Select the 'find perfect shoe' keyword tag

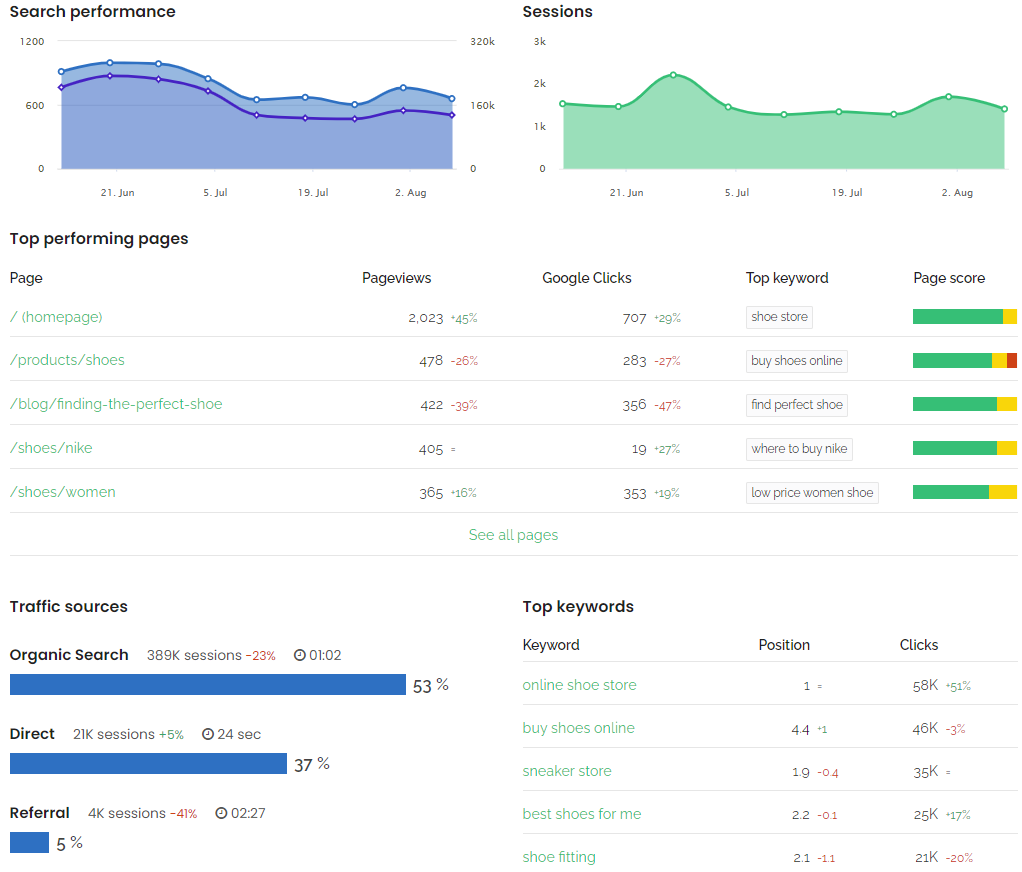[x=796, y=405]
